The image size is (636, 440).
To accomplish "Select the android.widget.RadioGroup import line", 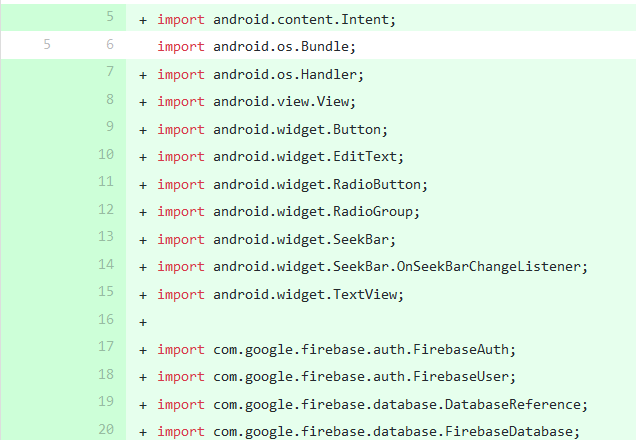I will (288, 212).
